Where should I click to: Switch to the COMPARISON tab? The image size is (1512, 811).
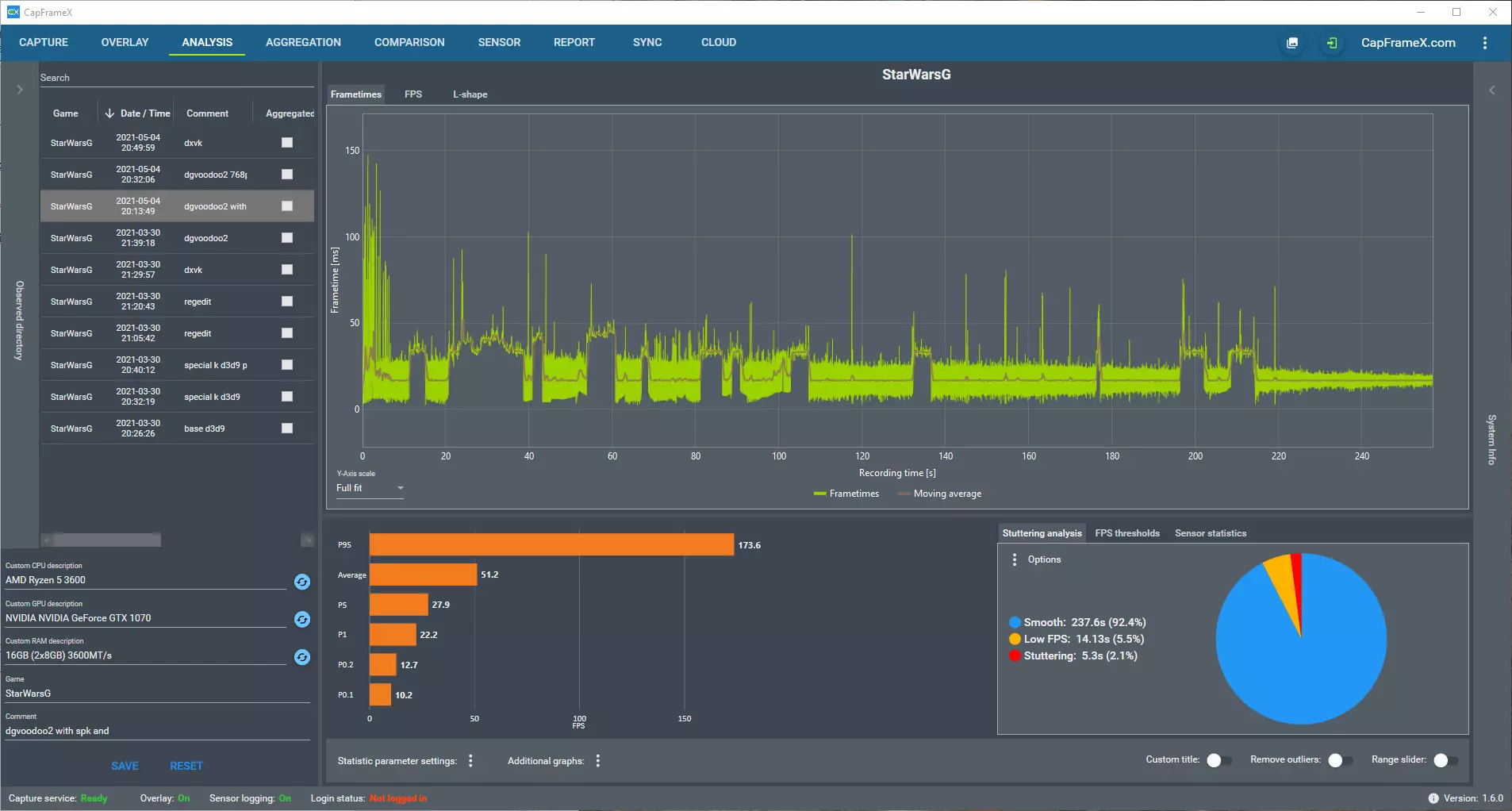coord(409,43)
